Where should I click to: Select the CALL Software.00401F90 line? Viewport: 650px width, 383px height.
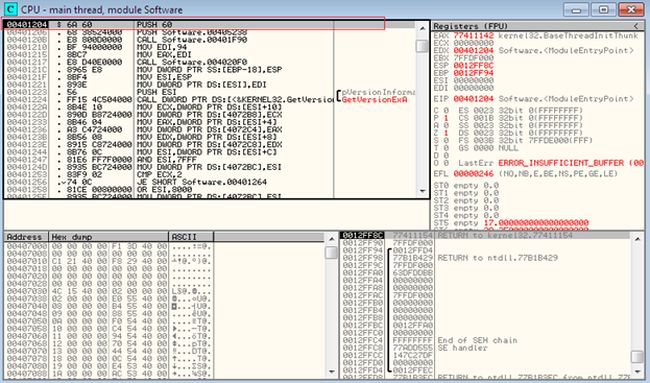(192, 40)
